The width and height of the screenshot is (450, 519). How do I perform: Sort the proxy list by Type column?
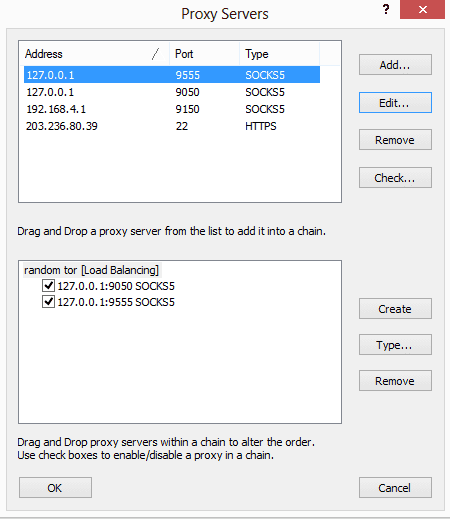point(279,54)
